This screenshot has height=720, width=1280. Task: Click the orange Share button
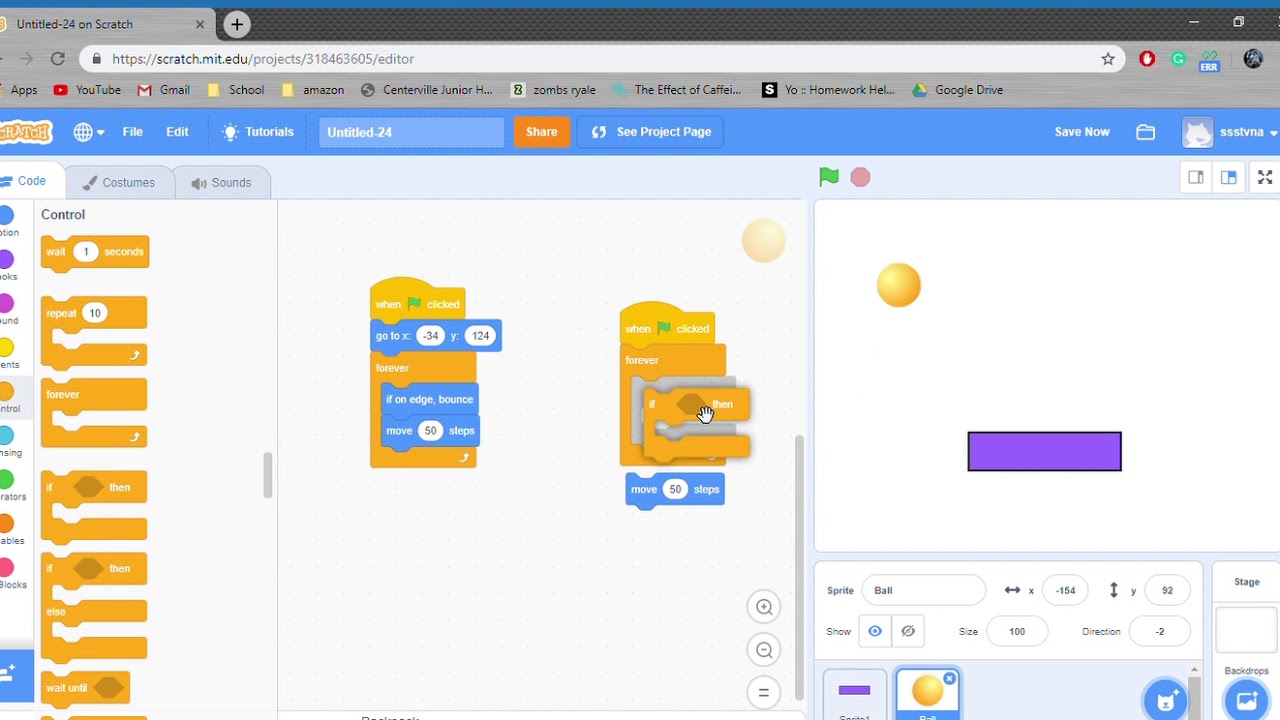click(541, 132)
